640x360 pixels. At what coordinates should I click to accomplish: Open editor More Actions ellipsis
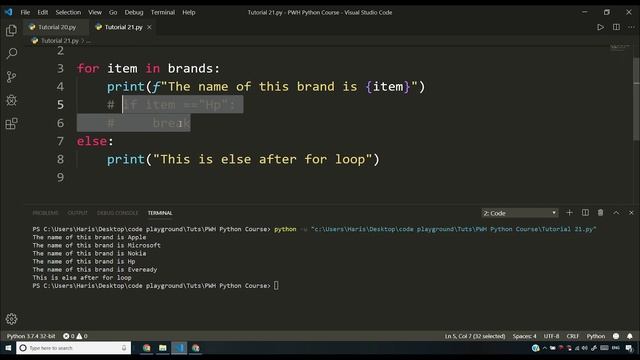[631, 27]
